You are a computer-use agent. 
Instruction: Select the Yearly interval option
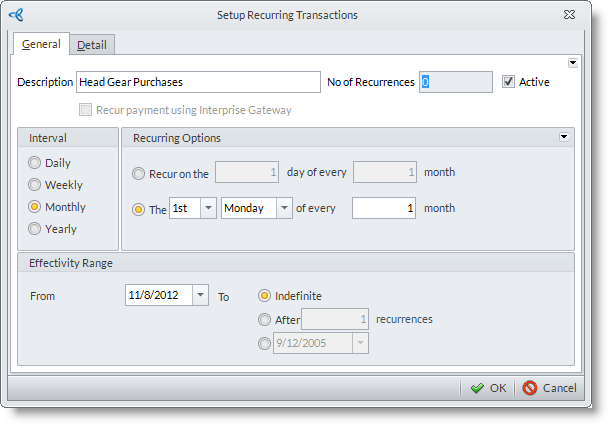36,229
